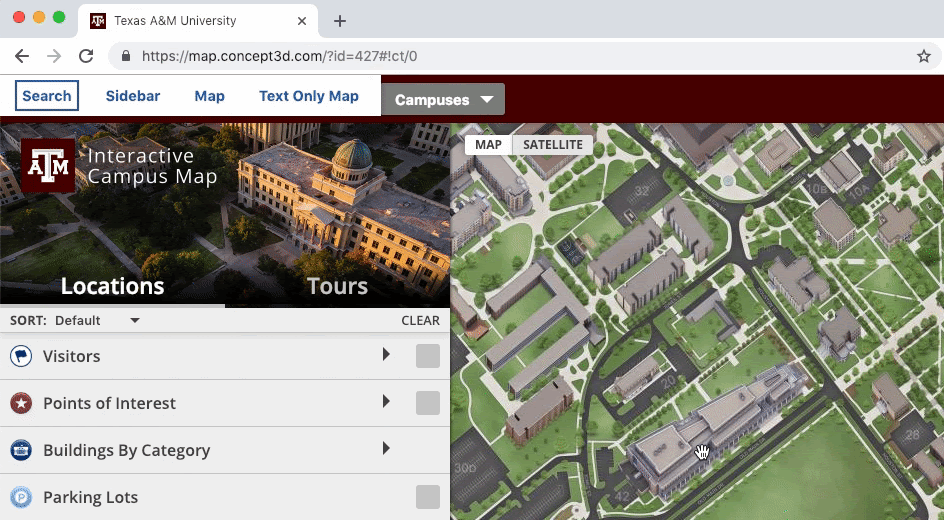Click the Parking Lots P icon
Image resolution: width=944 pixels, height=520 pixels.
(x=21, y=497)
